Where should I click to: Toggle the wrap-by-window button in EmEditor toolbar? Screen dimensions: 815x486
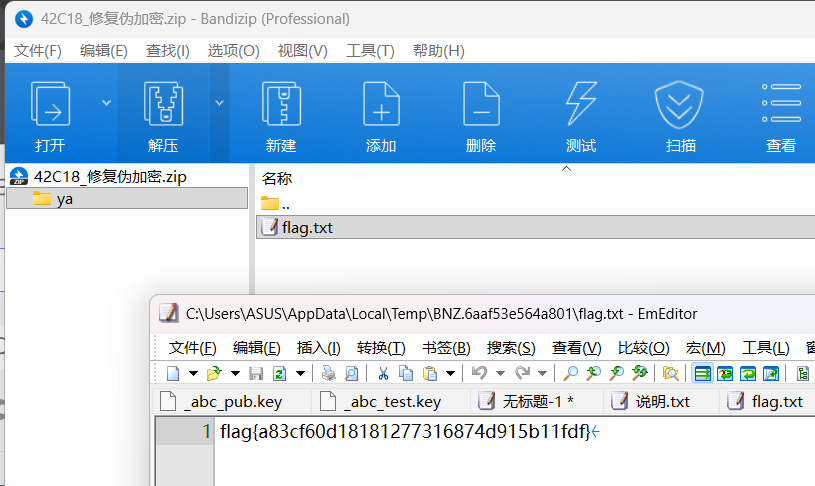point(747,373)
